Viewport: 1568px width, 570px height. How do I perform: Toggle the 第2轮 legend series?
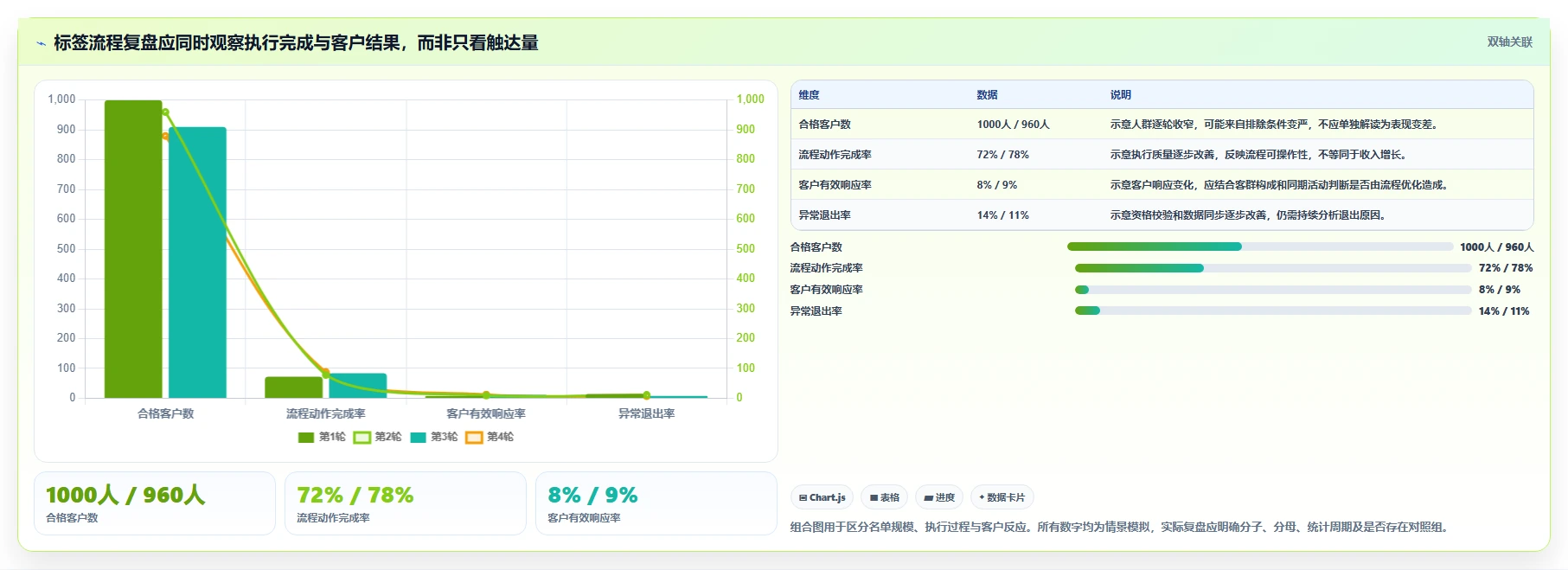[377, 437]
